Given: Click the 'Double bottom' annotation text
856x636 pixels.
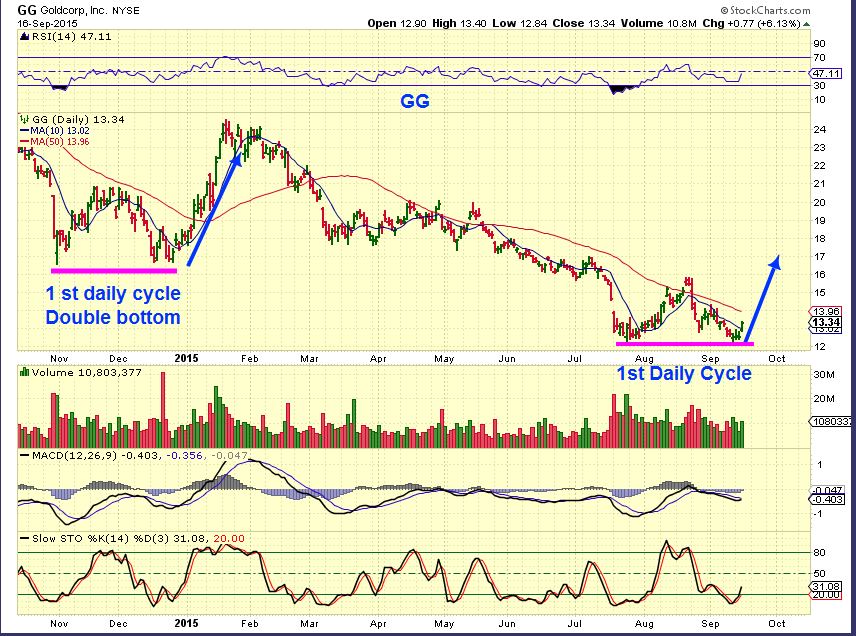Looking at the screenshot, I should click(x=113, y=317).
